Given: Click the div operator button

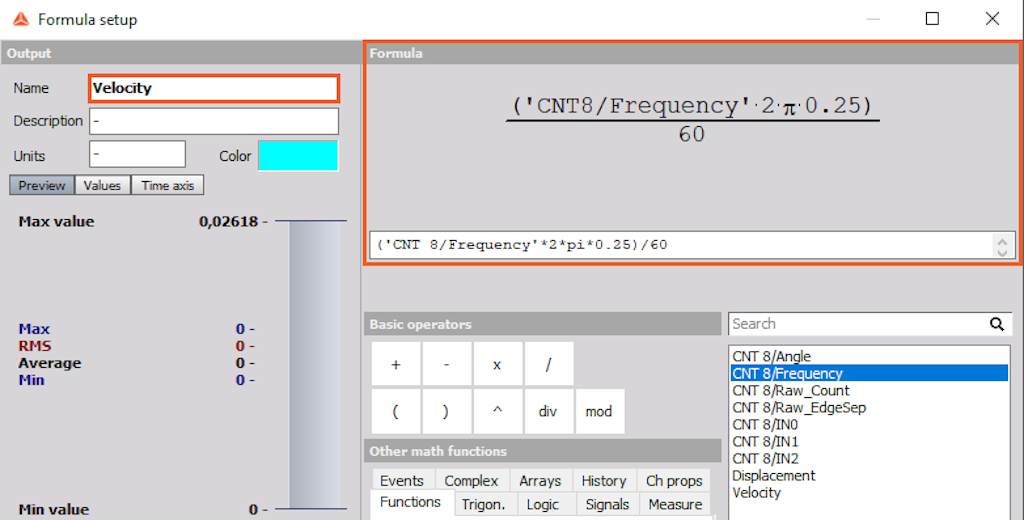Looking at the screenshot, I should (x=549, y=412).
